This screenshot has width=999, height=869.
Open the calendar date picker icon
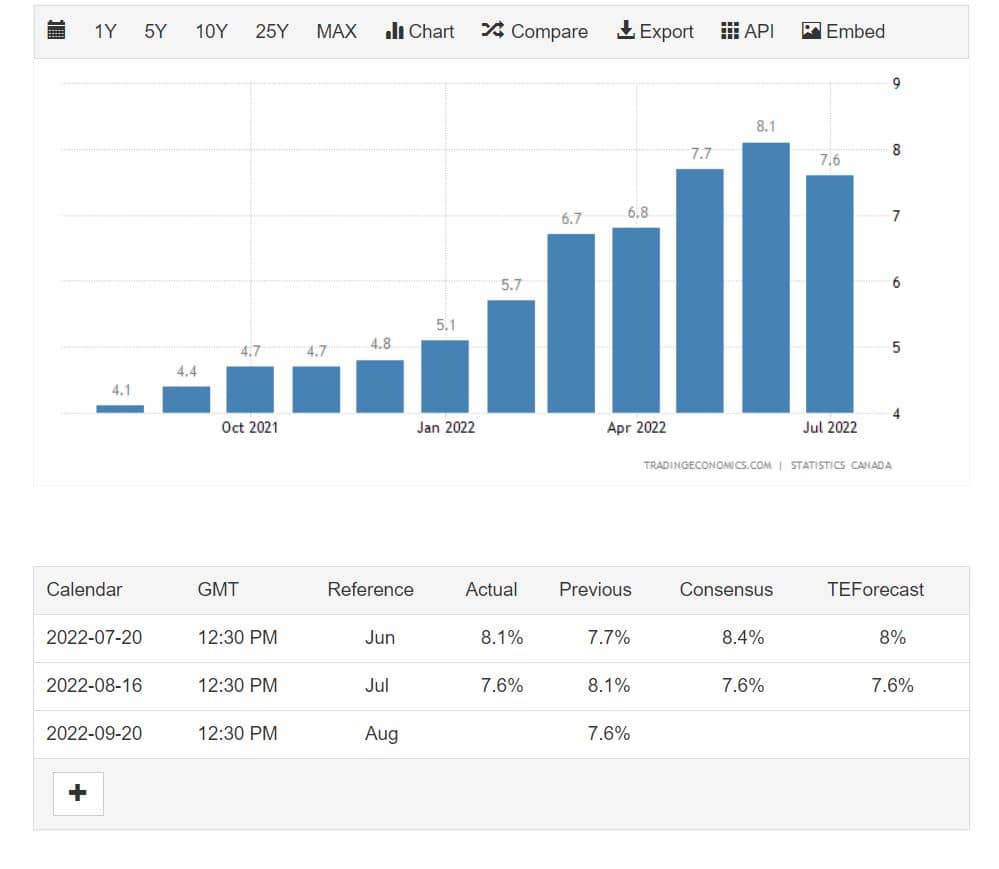coord(57,31)
